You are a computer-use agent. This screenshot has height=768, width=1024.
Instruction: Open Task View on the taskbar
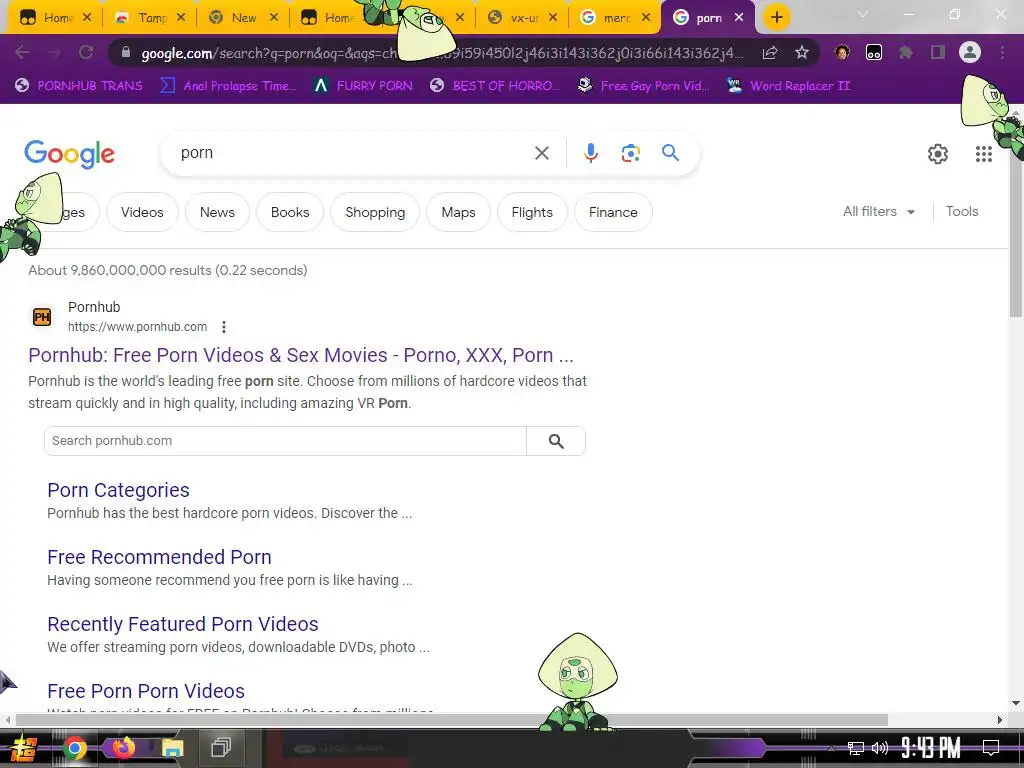(221, 748)
